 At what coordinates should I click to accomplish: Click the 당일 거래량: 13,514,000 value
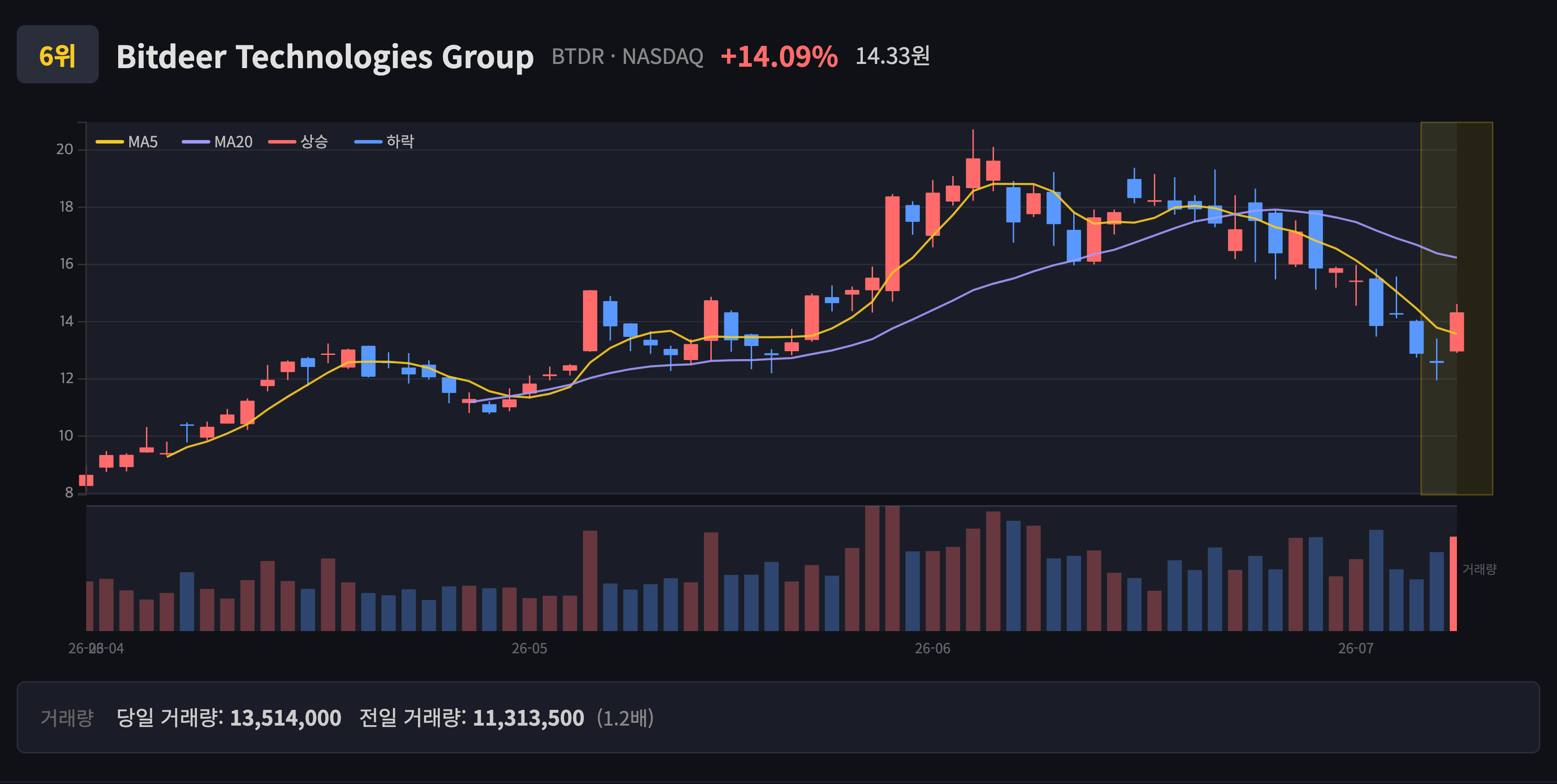tap(228, 717)
